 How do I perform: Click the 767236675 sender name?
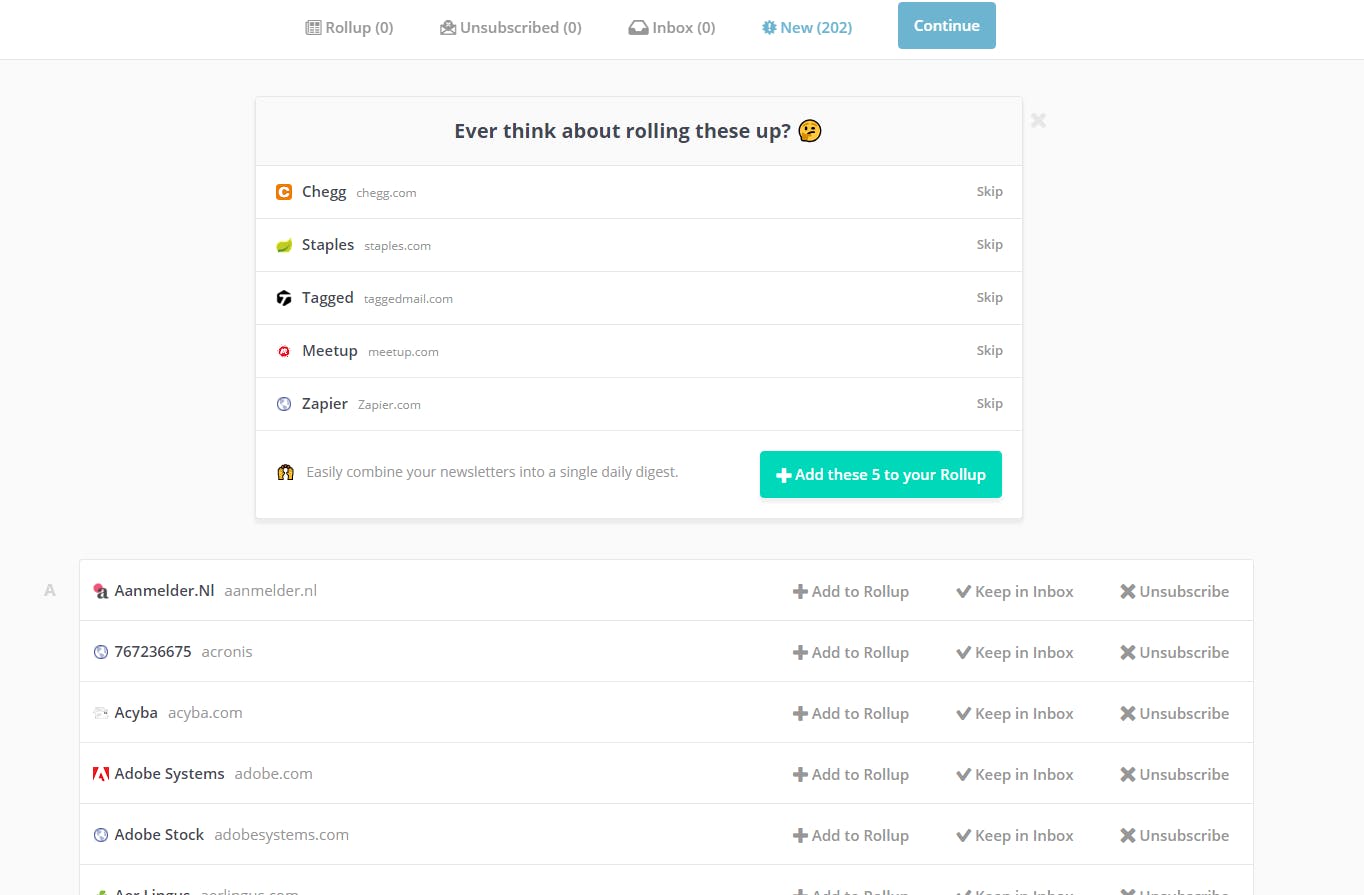[x=153, y=652]
